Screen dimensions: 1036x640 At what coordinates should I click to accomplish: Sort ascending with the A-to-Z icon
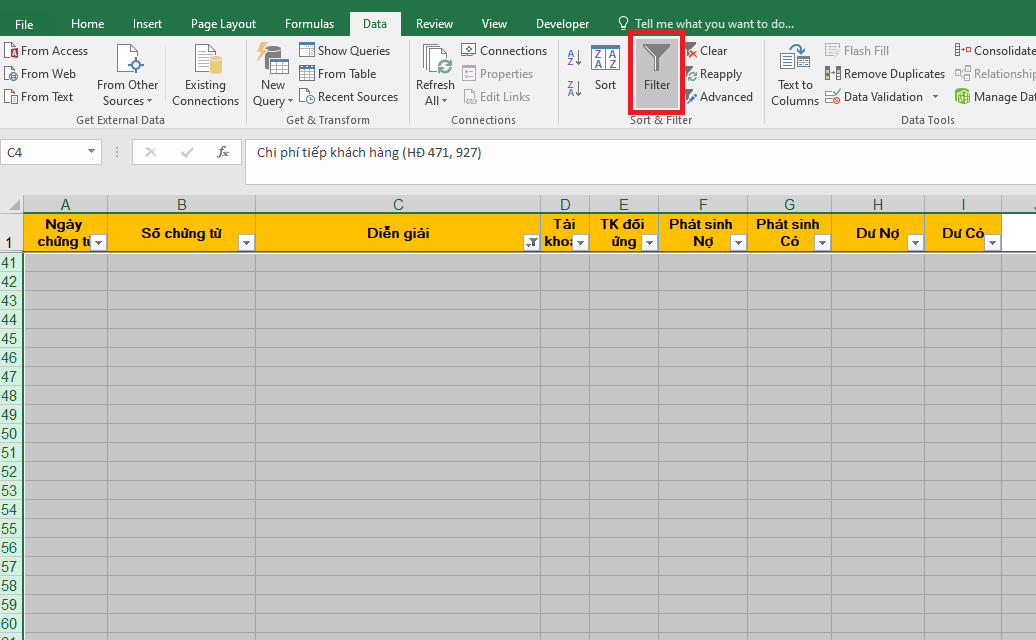pyautogui.click(x=574, y=58)
